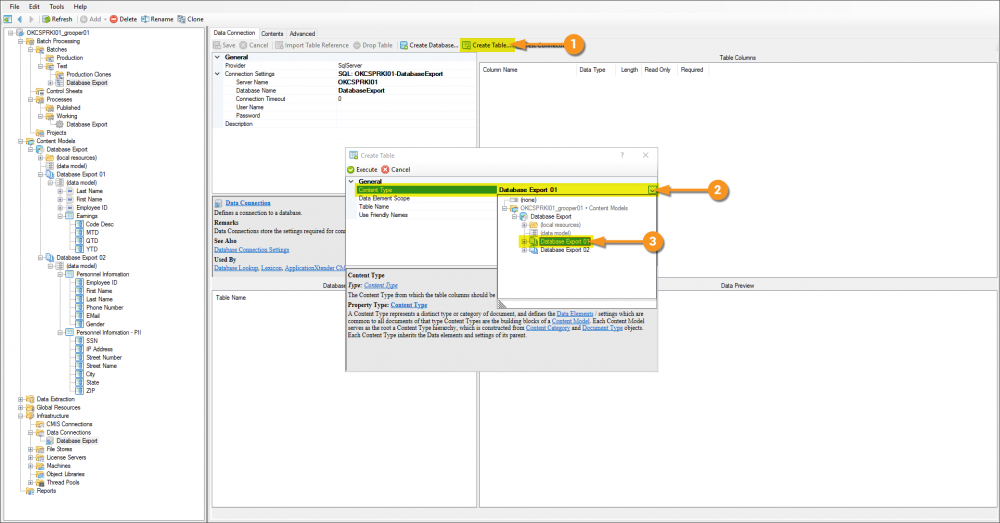Click the Server Name value OKCSPRKI01

(358, 82)
